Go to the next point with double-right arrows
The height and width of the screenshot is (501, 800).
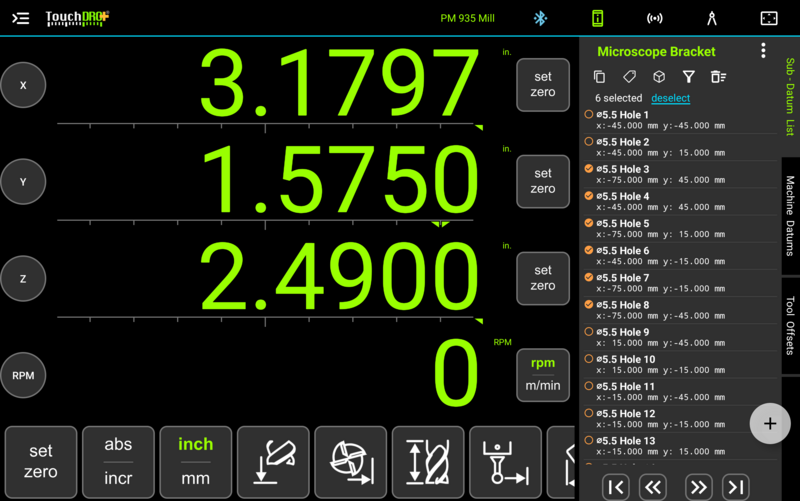(698, 487)
